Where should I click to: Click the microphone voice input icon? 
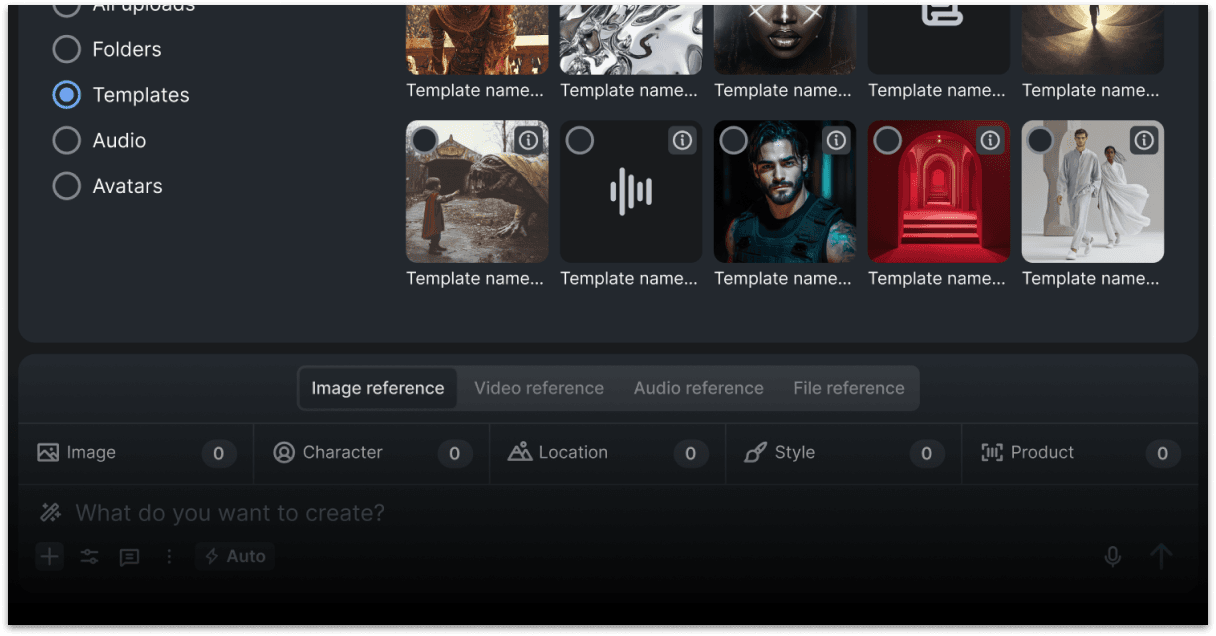coord(1112,556)
